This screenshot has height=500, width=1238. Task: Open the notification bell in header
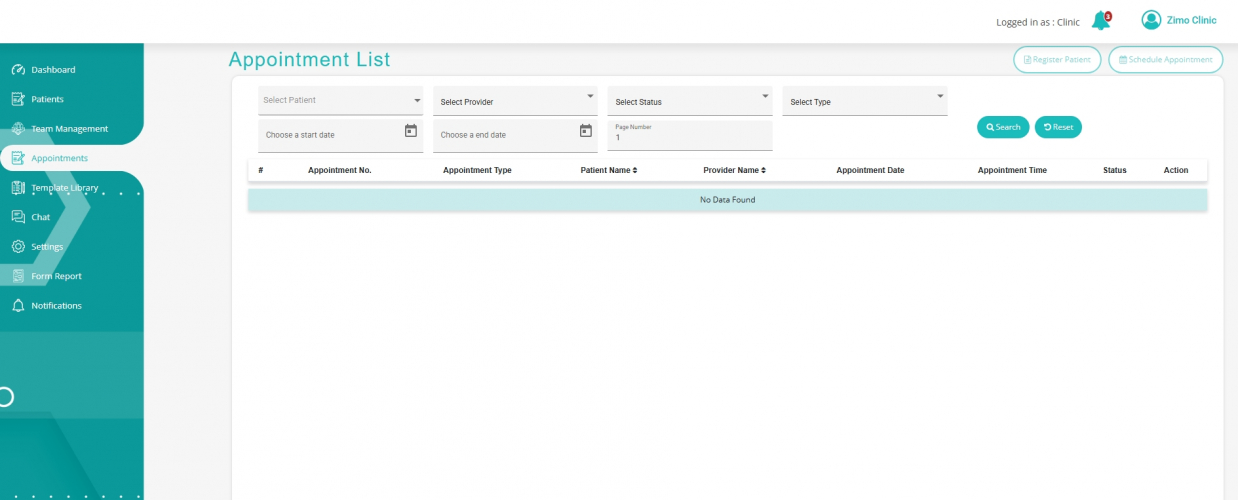coord(1101,21)
